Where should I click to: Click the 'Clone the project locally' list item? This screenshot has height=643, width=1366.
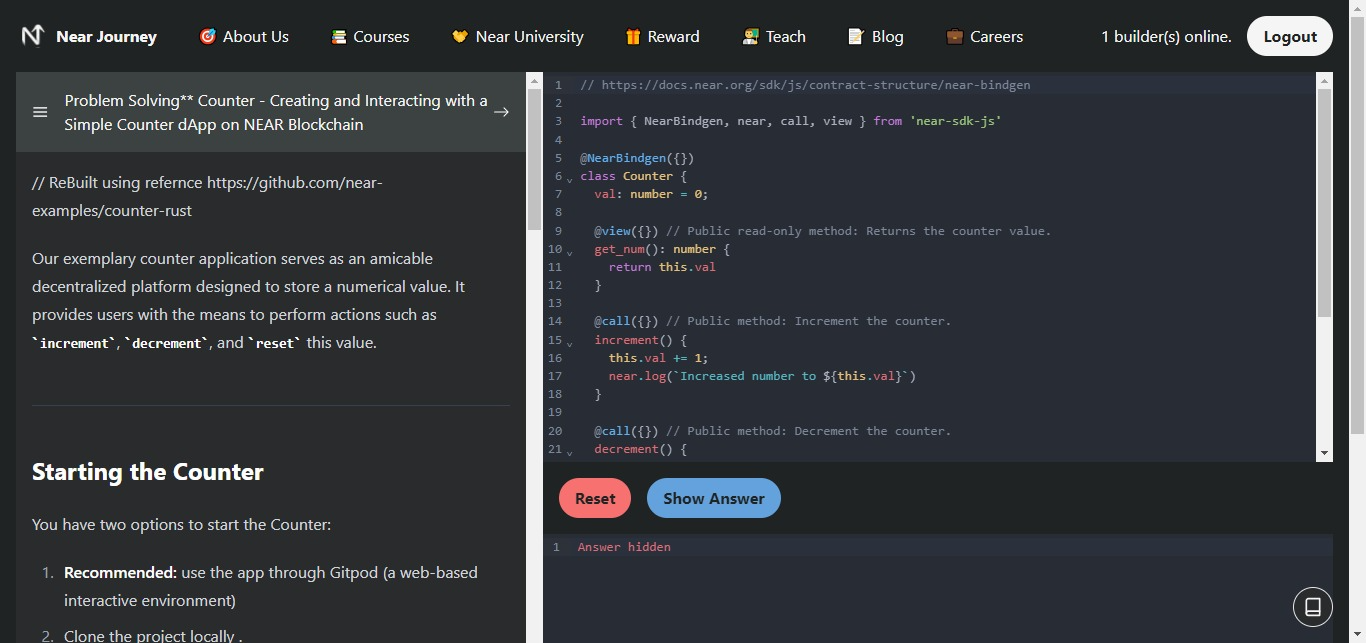point(153,635)
